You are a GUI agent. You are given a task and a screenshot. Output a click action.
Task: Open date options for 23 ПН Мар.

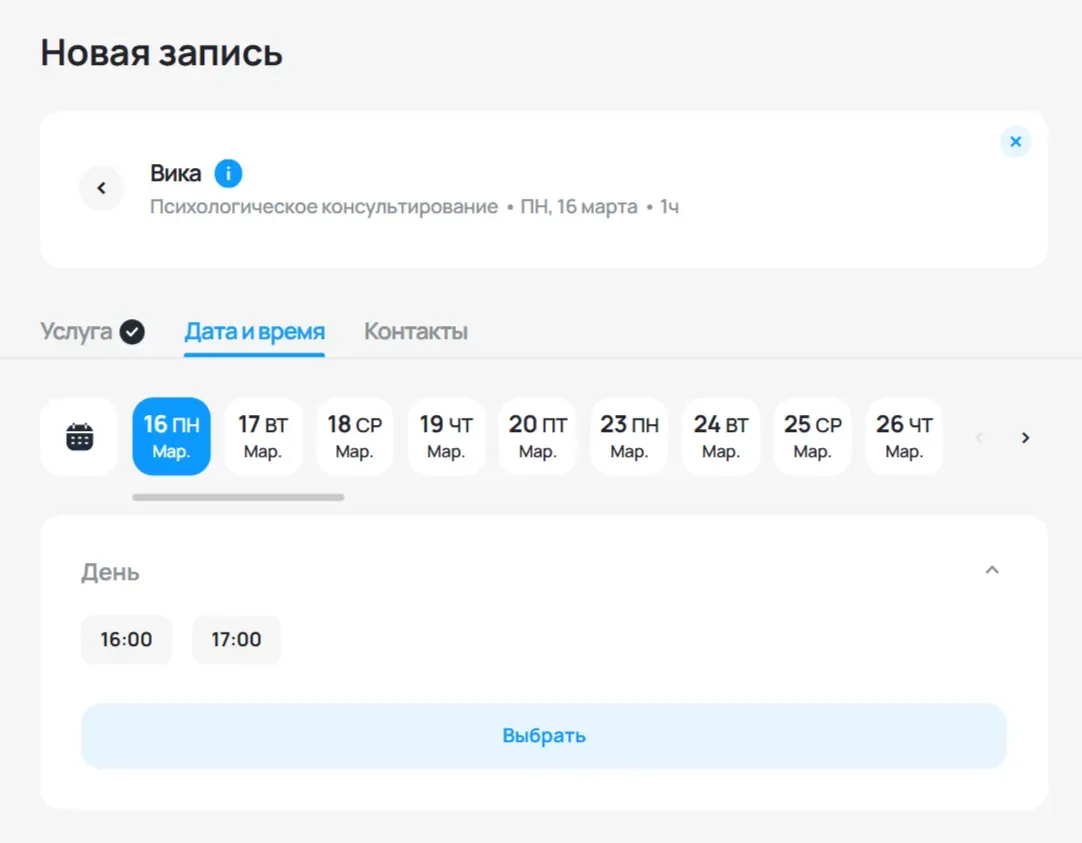[x=629, y=436]
